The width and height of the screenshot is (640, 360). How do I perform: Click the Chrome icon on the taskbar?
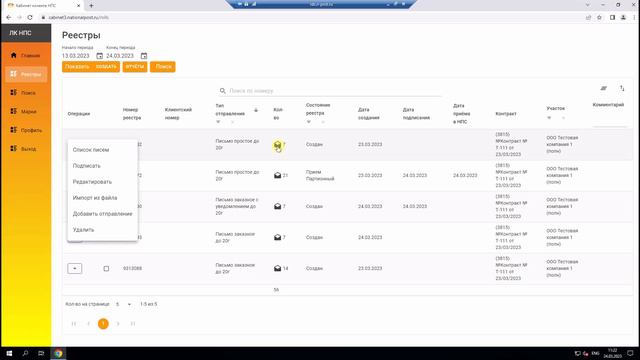pos(58,353)
